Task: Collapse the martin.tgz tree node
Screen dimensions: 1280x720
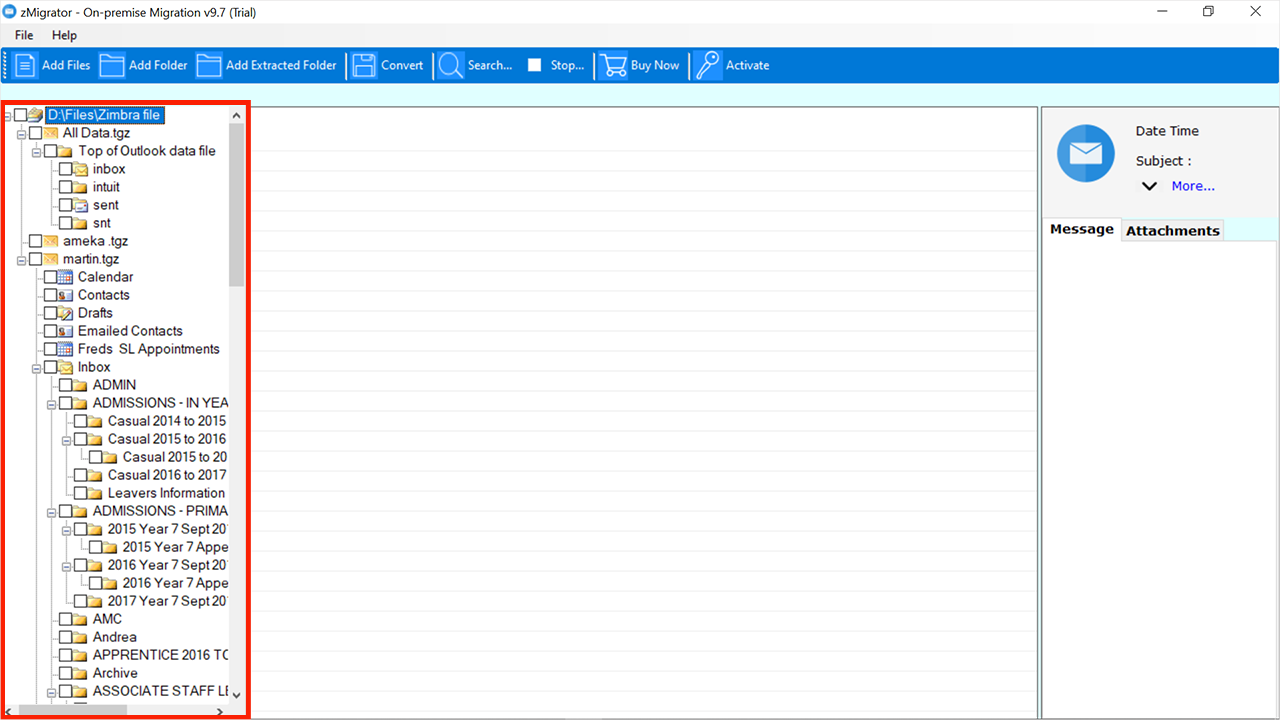Action: pos(21,260)
